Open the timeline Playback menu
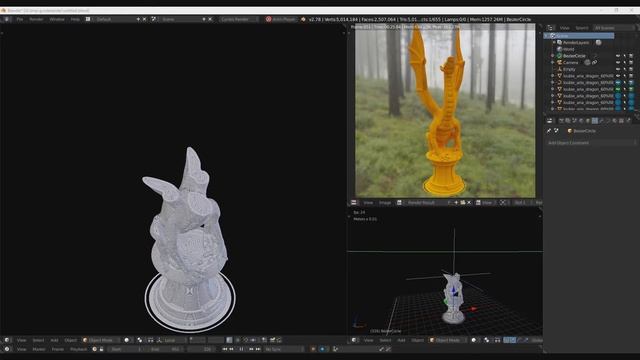Viewport: 640px width, 360px height. 79,349
